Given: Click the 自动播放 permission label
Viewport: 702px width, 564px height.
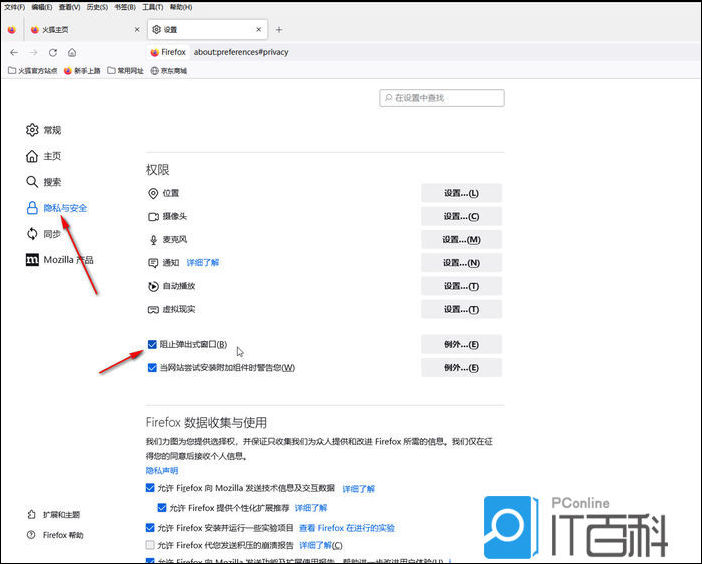Looking at the screenshot, I should point(179,286).
